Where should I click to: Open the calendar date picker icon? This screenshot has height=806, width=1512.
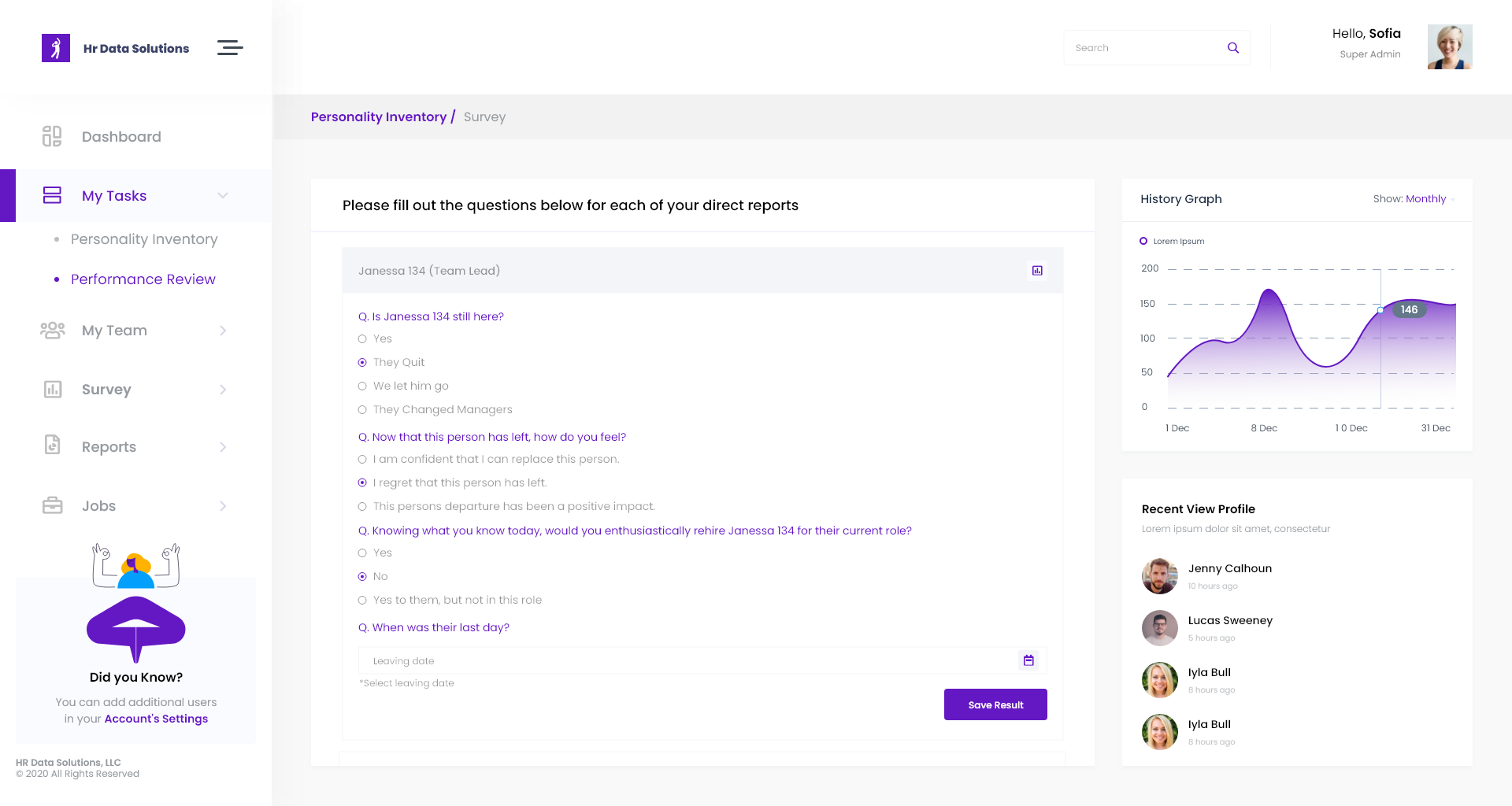(1028, 660)
